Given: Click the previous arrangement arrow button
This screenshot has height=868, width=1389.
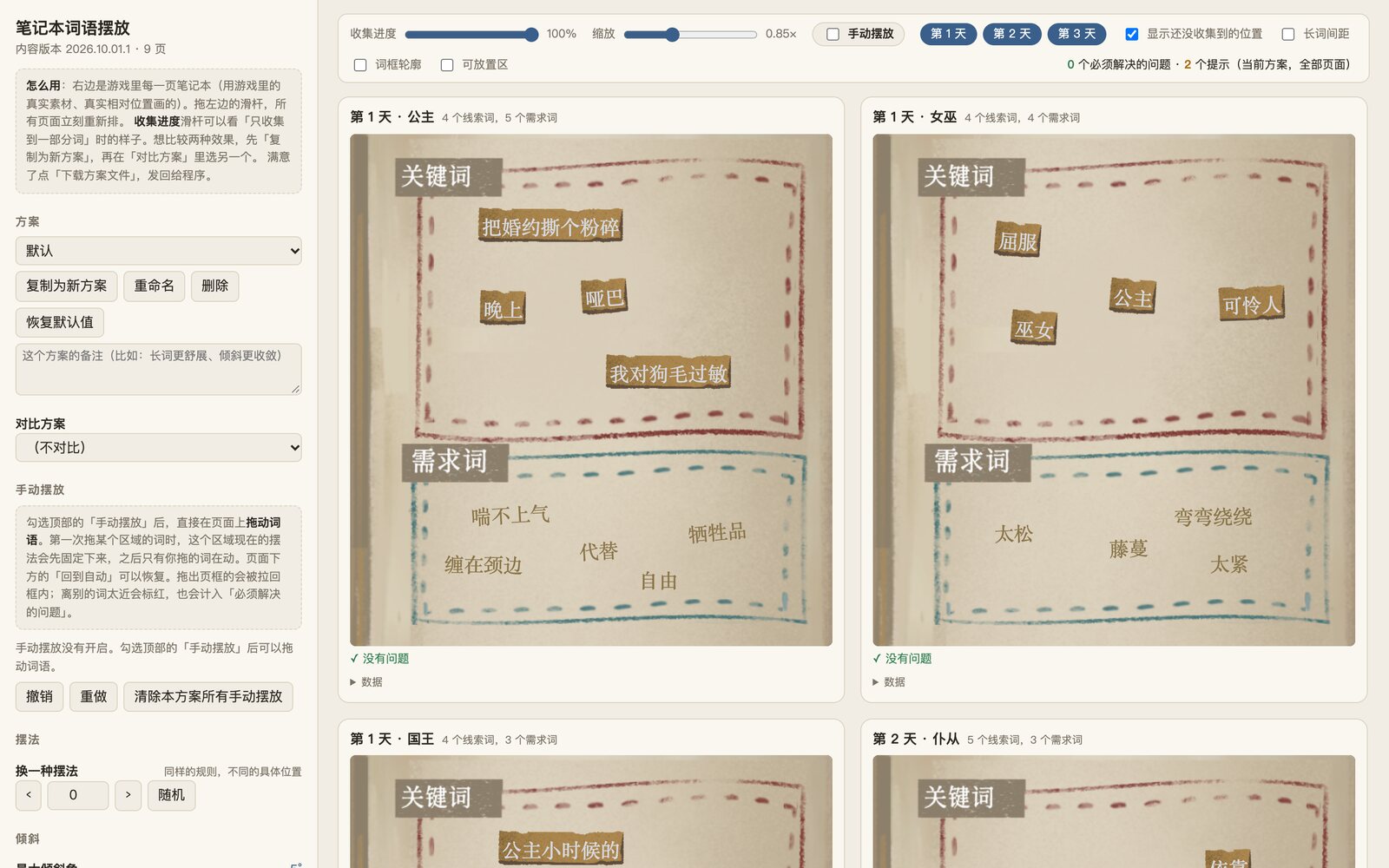Looking at the screenshot, I should pos(29,795).
